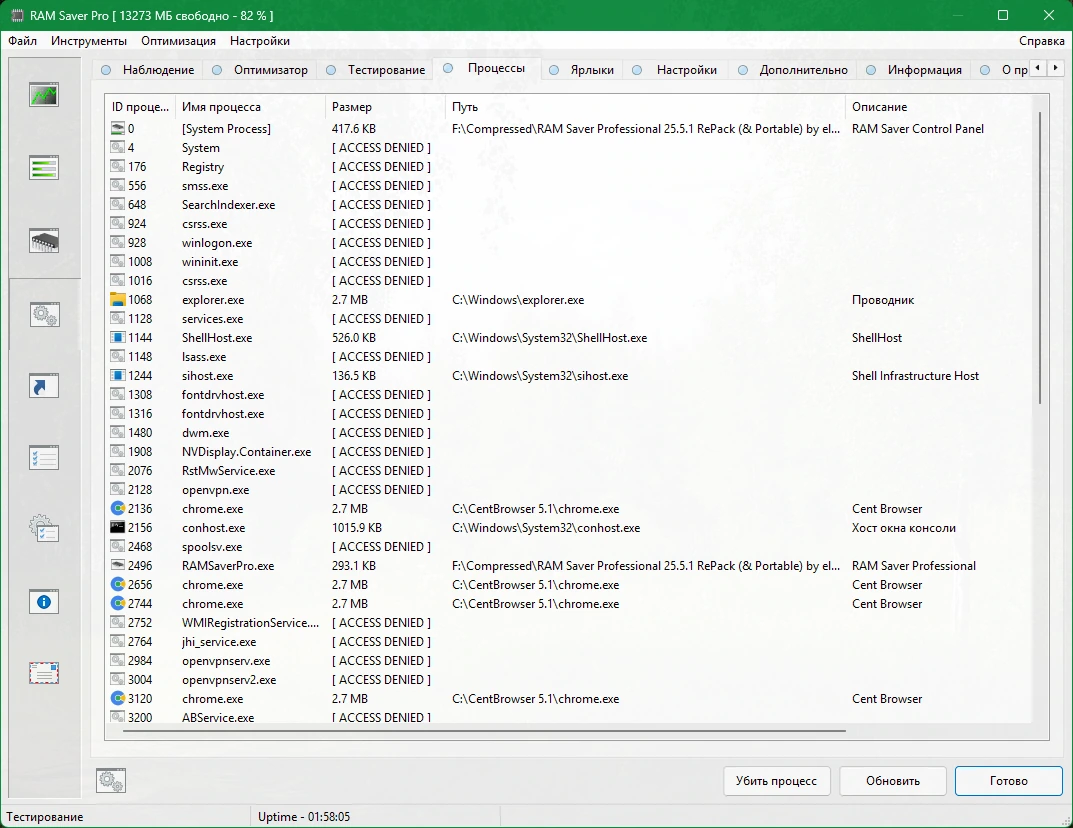Open the monitoring graph sidebar icon
Screen dimensions: 1073x828
[44, 94]
